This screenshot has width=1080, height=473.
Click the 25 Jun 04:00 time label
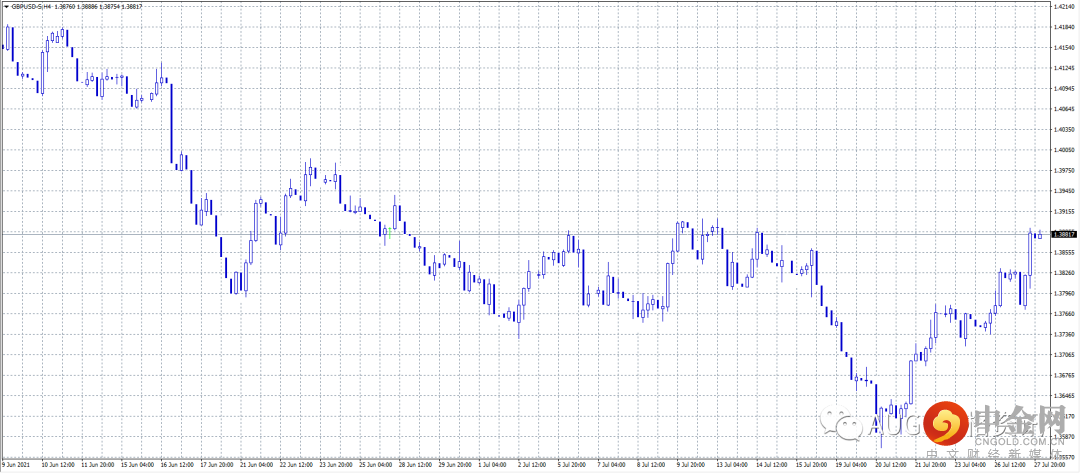coord(375,465)
